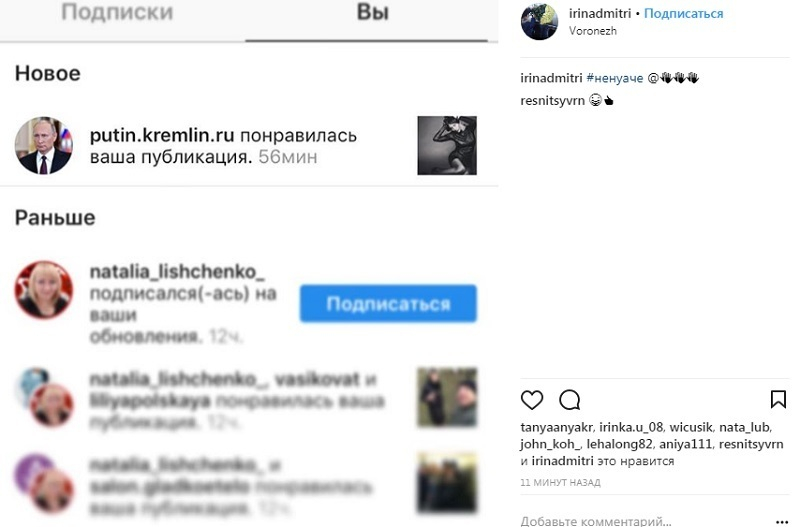This screenshot has height=527, width=800.
Task: Like the post with the heart icon
Action: point(532,399)
